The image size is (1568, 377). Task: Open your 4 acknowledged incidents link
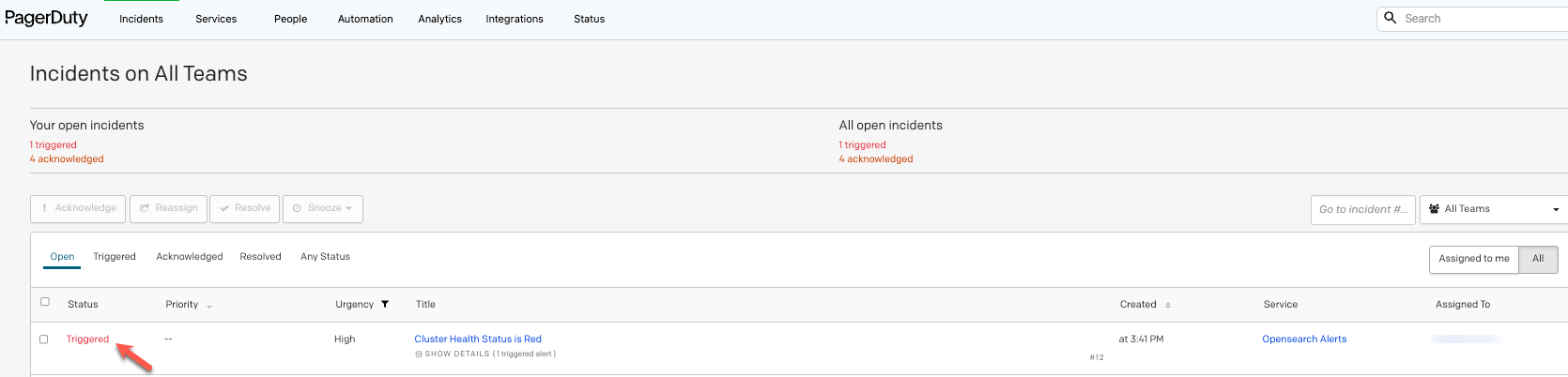[67, 159]
